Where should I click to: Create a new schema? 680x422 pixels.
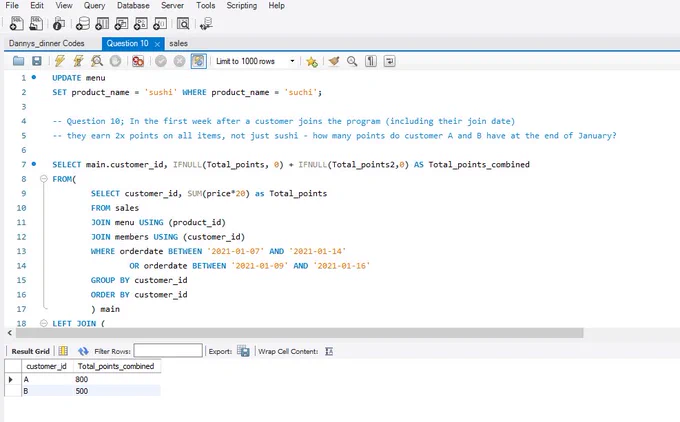click(x=82, y=23)
